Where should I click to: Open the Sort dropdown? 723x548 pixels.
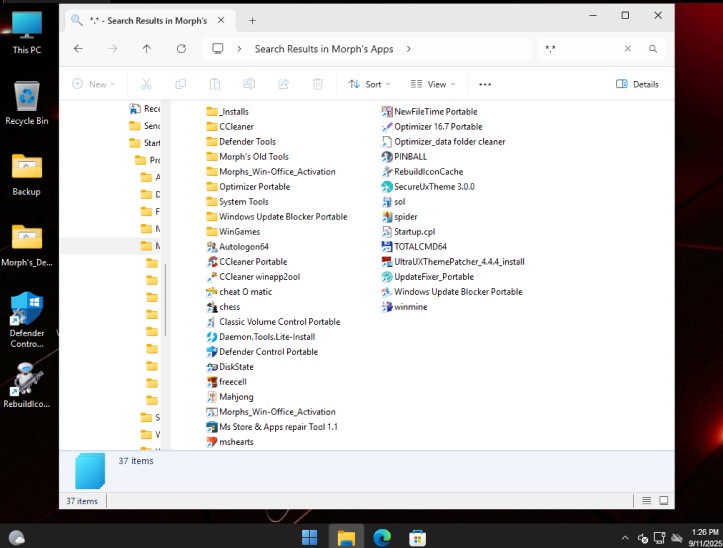370,84
